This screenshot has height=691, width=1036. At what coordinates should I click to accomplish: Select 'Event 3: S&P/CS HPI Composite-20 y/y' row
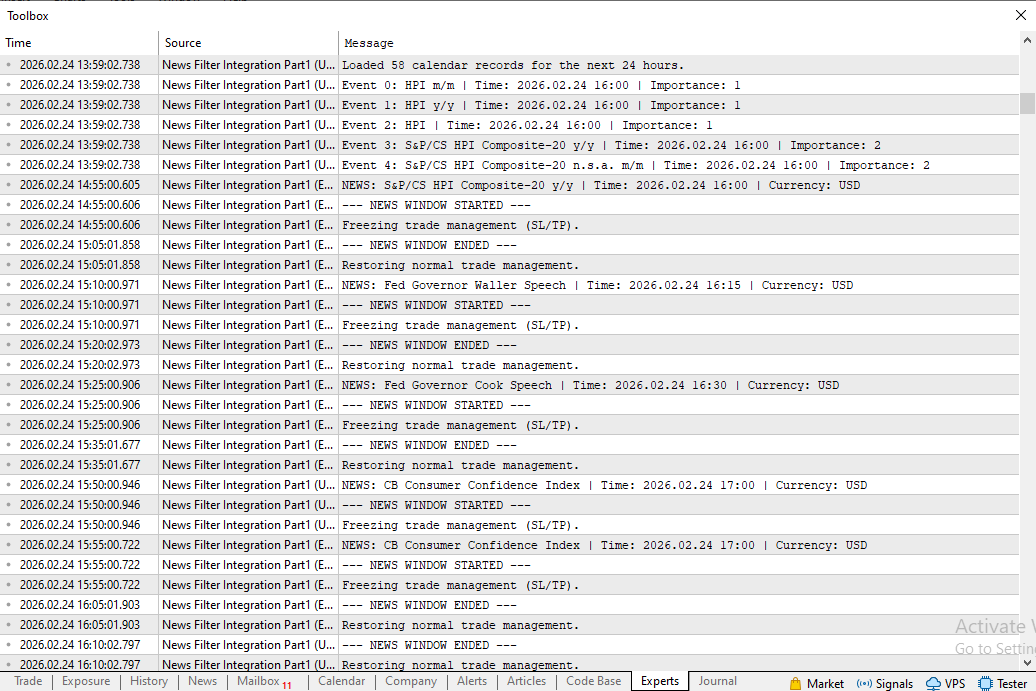click(509, 145)
